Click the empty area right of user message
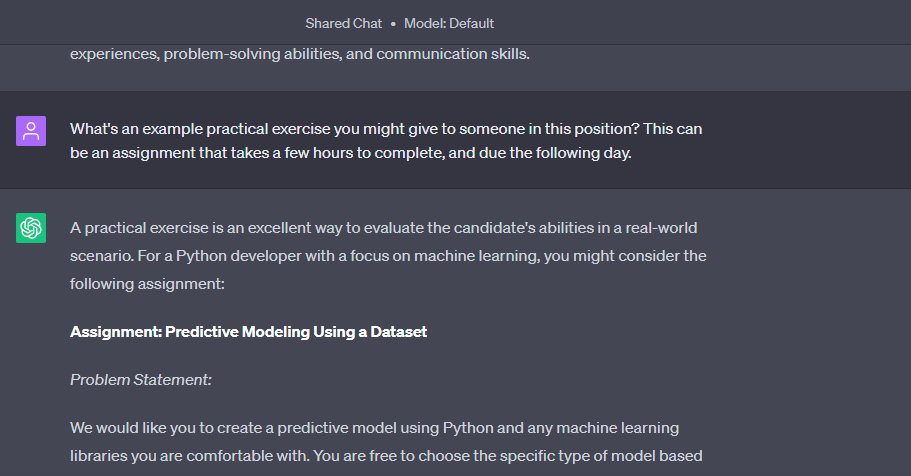The width and height of the screenshot is (911, 476). pyautogui.click(x=808, y=140)
